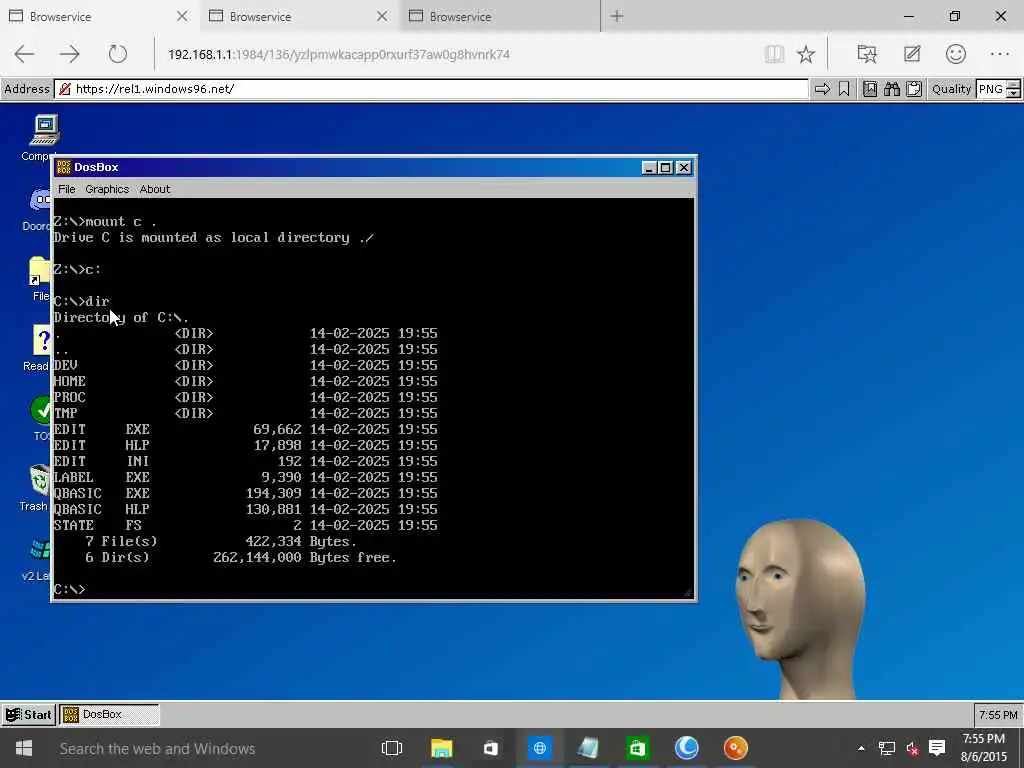Click the QBASIC EXE line in DosBox
This screenshot has width=1024, height=768.
[x=246, y=493]
